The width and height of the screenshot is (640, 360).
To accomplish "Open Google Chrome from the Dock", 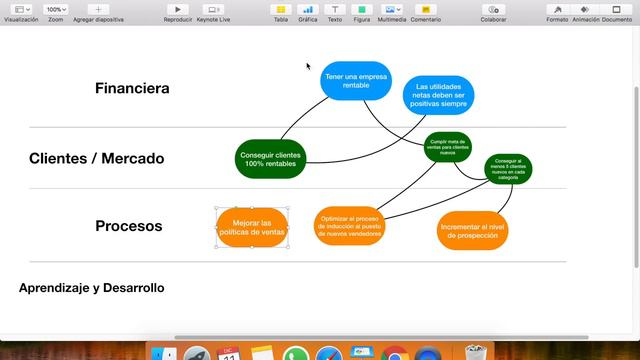I will (395, 353).
